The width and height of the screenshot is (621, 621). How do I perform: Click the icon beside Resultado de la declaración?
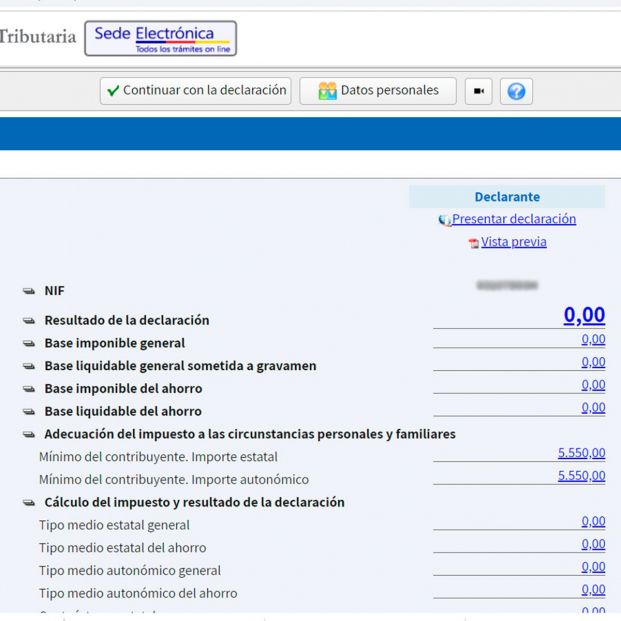point(29,321)
